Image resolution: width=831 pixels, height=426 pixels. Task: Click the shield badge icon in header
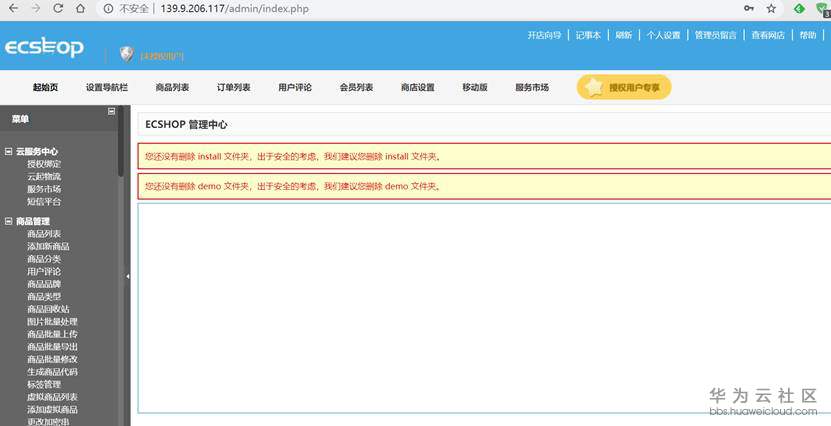click(127, 54)
